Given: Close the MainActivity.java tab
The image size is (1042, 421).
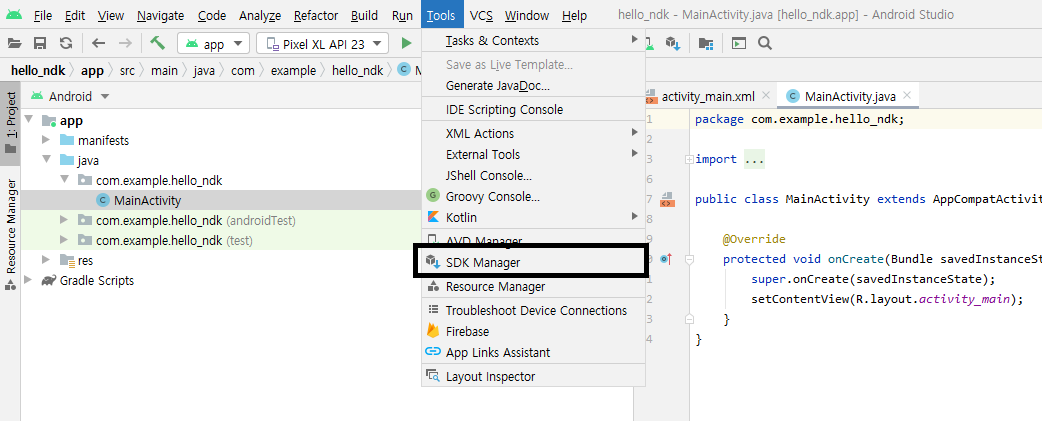Looking at the screenshot, I should point(907,95).
